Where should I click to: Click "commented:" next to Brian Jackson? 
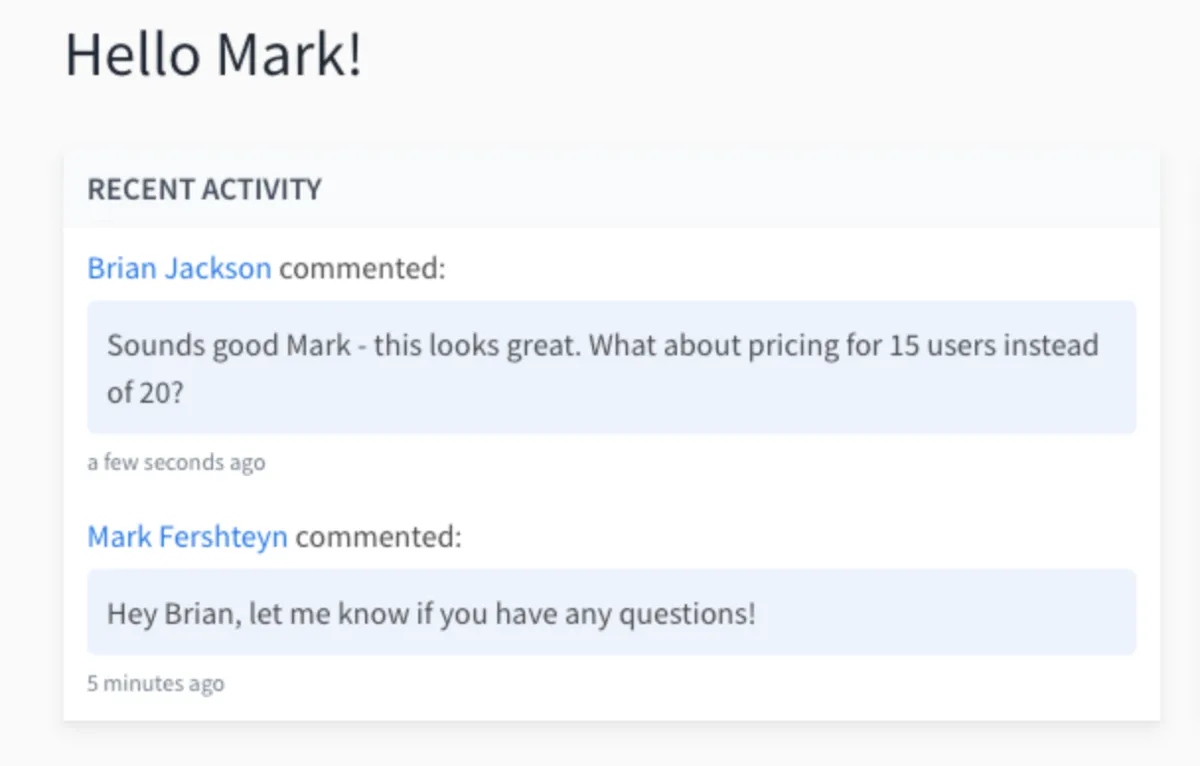[x=362, y=269]
